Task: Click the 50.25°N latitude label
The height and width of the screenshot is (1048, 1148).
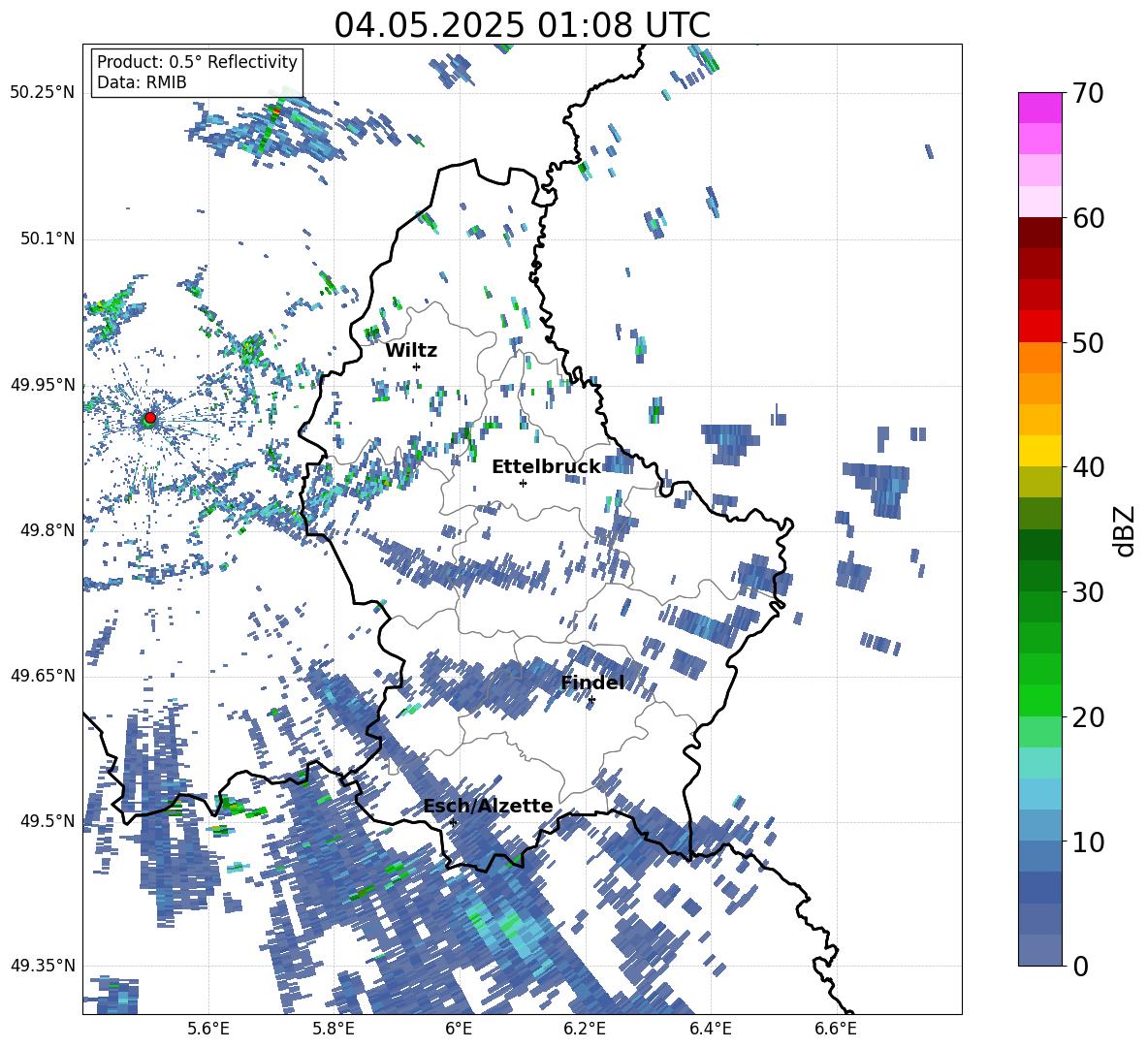Action: point(43,93)
